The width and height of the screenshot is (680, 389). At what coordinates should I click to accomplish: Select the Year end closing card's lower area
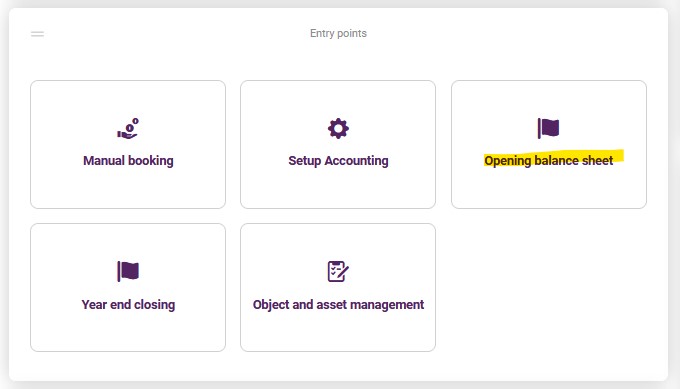[x=128, y=331]
